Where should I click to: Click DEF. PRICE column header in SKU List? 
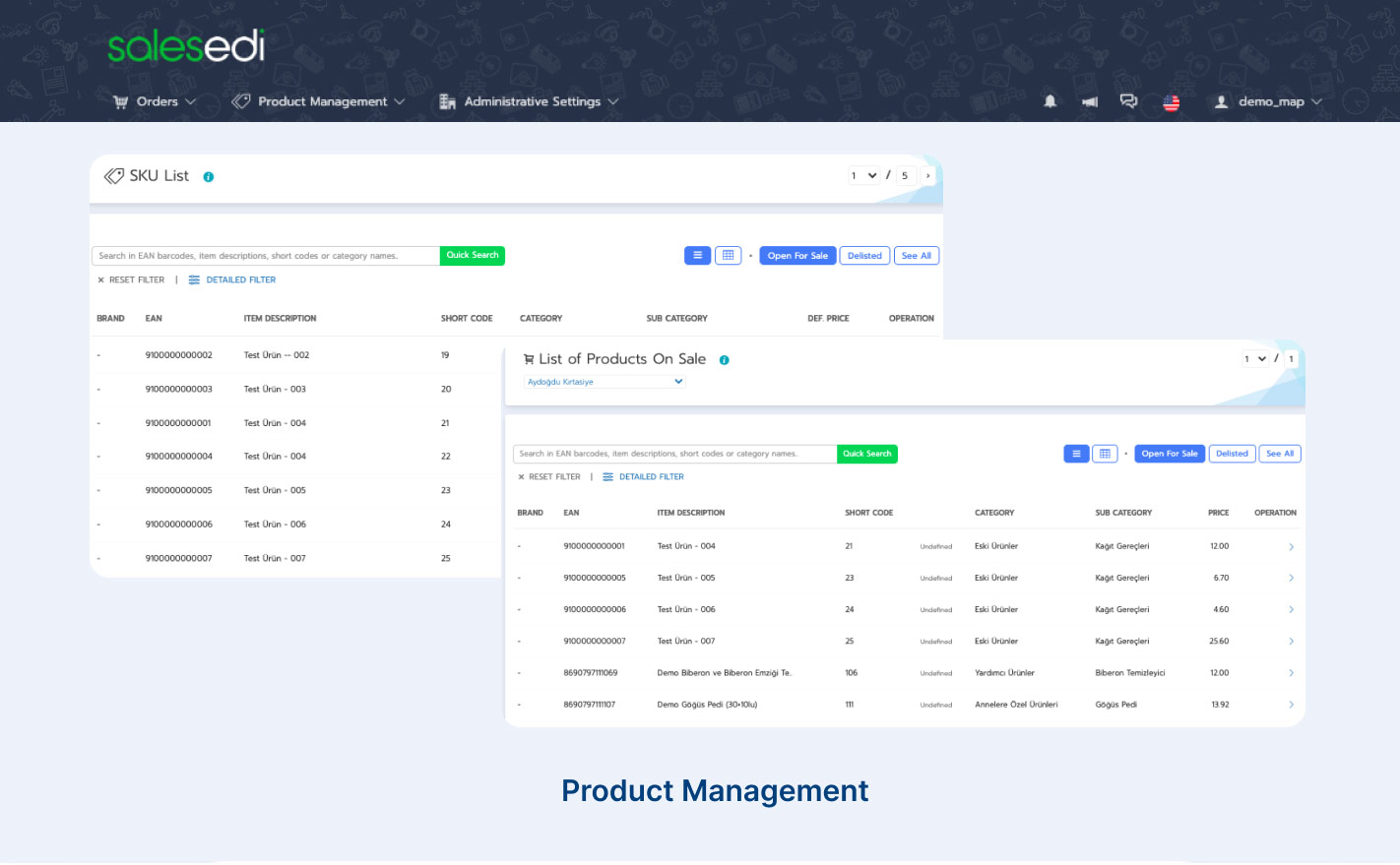point(828,319)
